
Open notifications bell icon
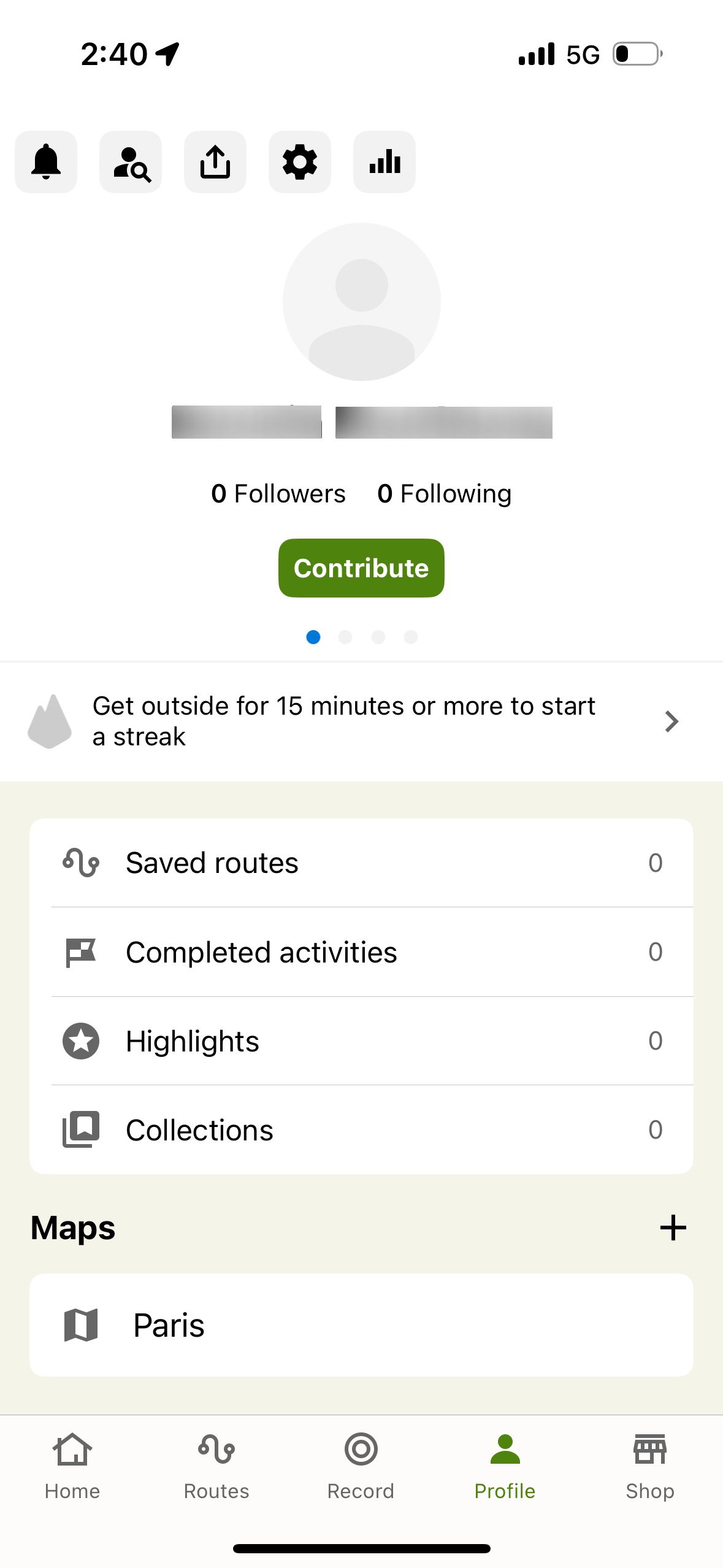click(x=46, y=162)
